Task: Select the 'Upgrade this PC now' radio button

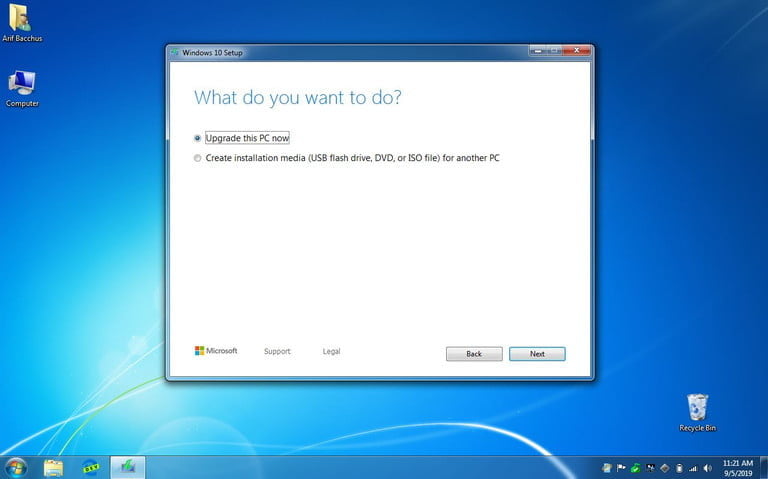Action: 198,138
